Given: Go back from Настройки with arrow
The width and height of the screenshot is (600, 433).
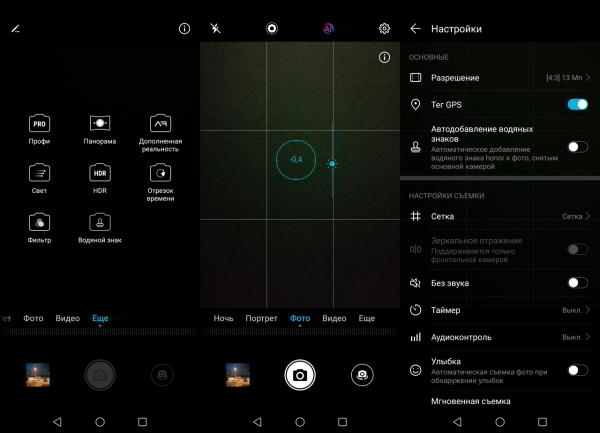Looking at the screenshot, I should point(416,29).
